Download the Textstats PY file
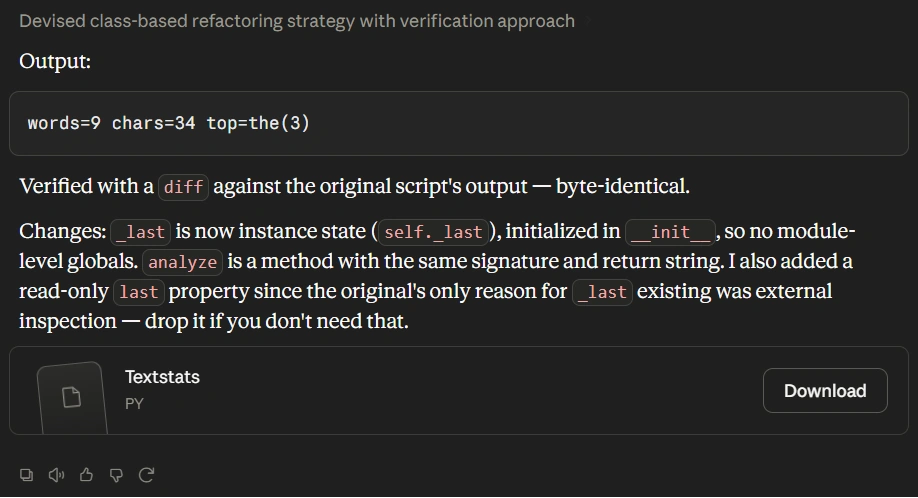Screen dimensions: 918x498 point(825,390)
